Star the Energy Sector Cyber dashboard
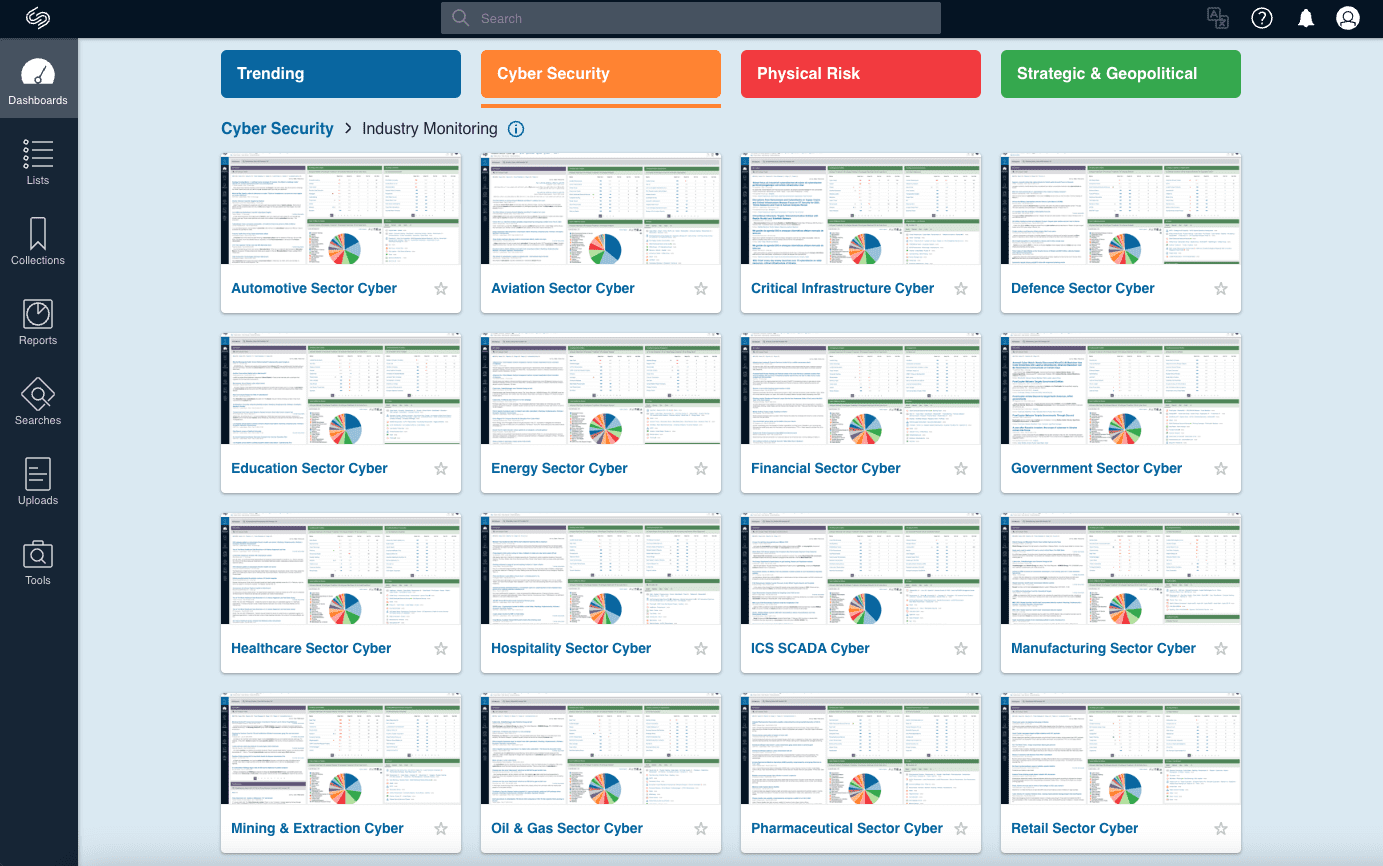 (701, 469)
